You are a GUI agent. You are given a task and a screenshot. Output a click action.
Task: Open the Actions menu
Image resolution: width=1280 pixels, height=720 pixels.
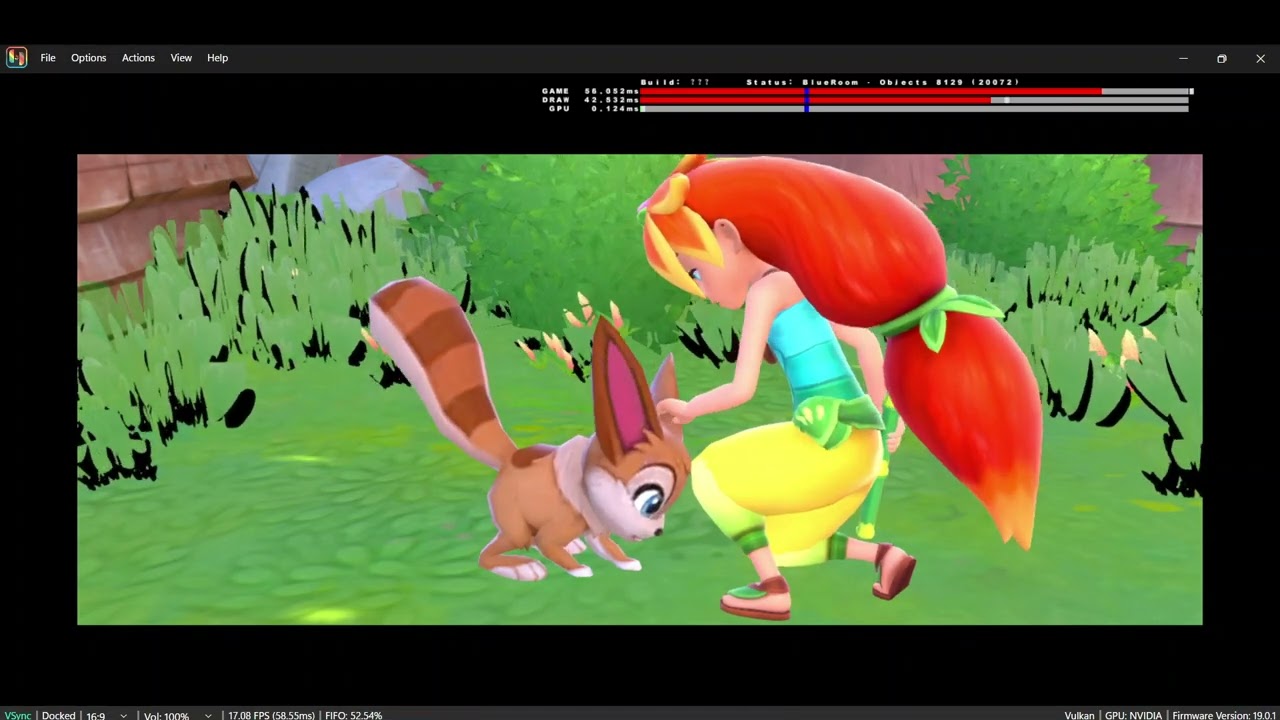(138, 58)
